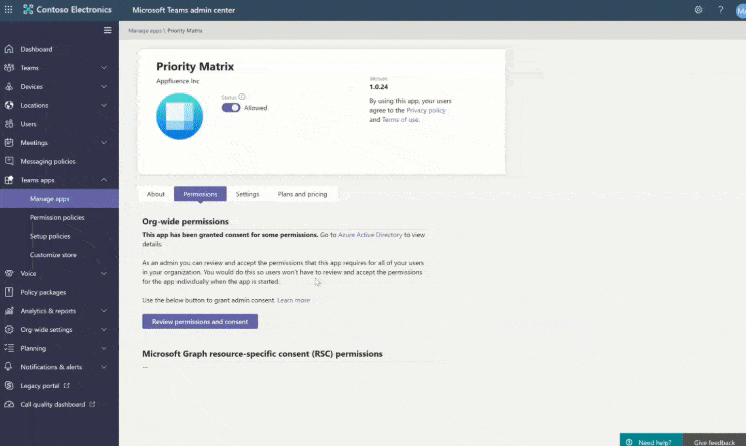Viewport: 746px width, 446px height.
Task: Open settings gear in top bar
Action: tap(698, 10)
